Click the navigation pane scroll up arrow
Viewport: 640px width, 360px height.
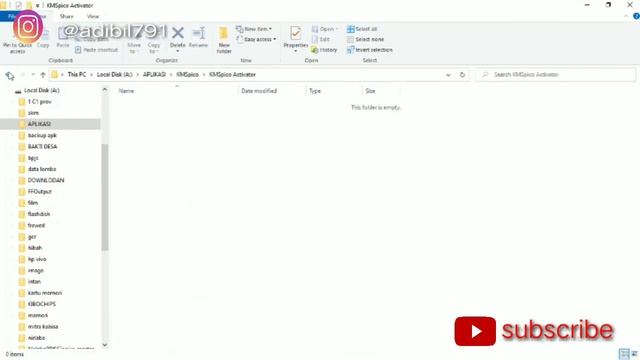point(105,89)
